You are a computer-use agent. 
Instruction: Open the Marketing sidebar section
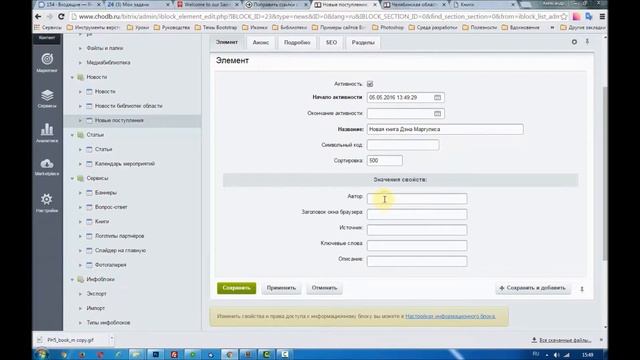(x=47, y=62)
